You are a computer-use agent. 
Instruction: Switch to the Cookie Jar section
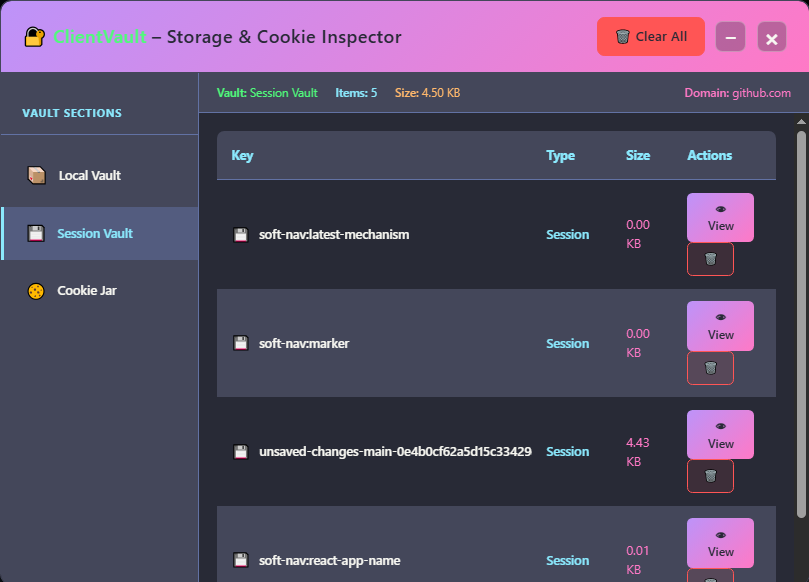point(87,291)
